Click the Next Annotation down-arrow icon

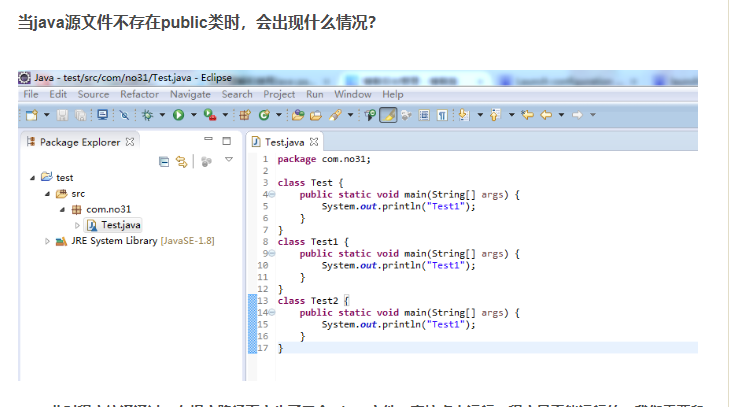click(x=464, y=115)
